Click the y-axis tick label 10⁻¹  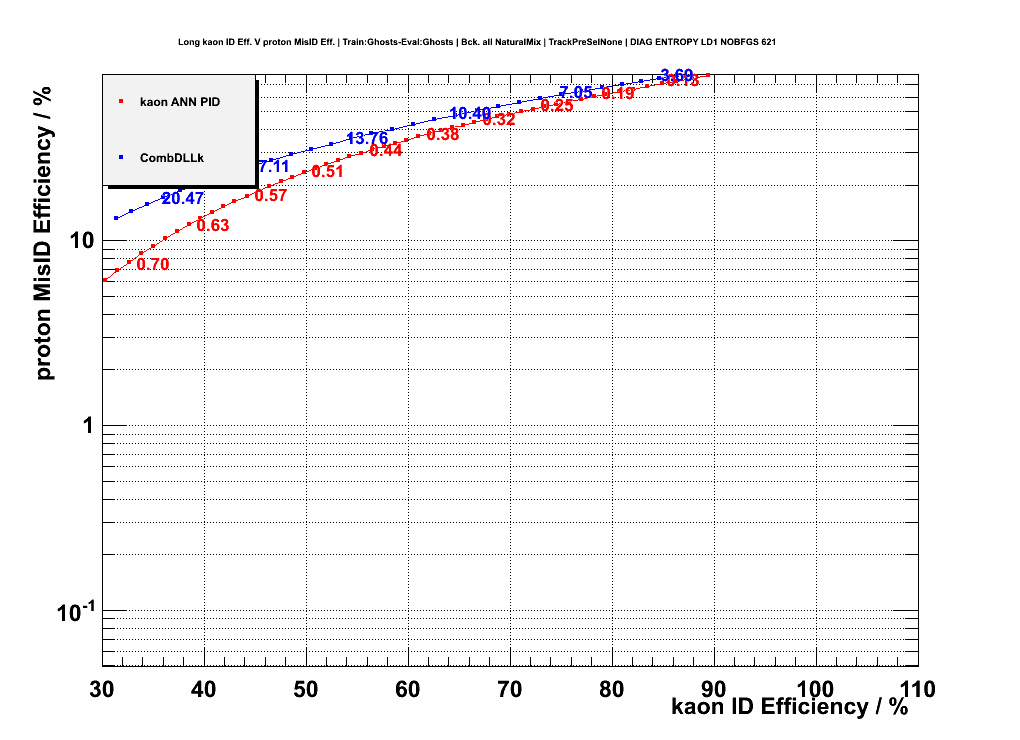76,612
